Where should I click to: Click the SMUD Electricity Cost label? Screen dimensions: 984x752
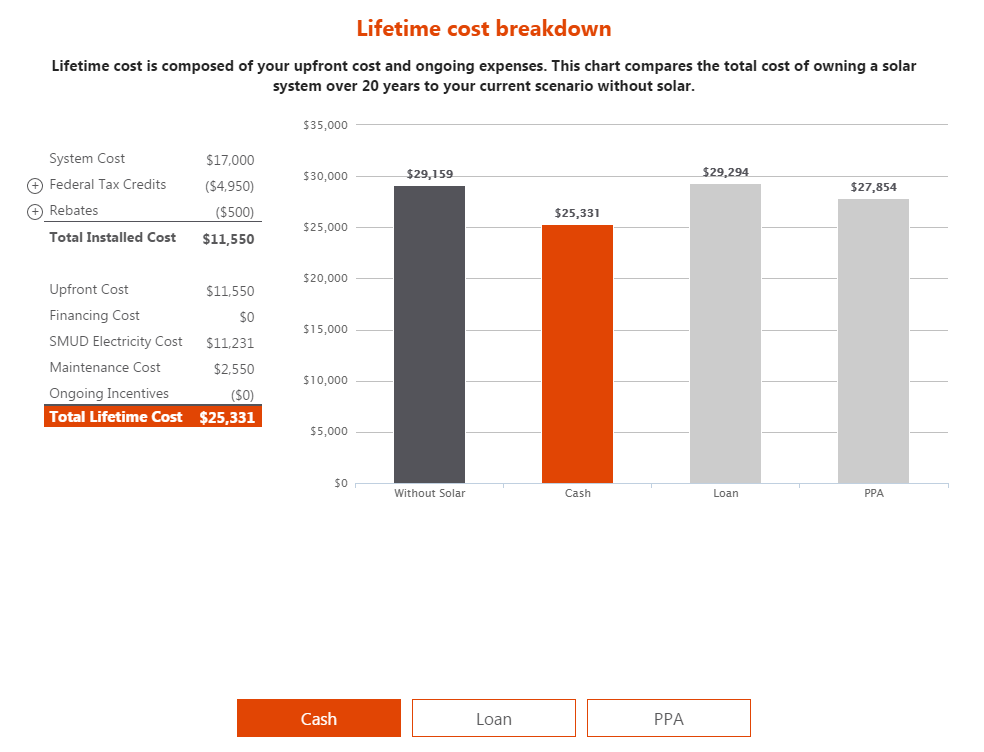(116, 342)
